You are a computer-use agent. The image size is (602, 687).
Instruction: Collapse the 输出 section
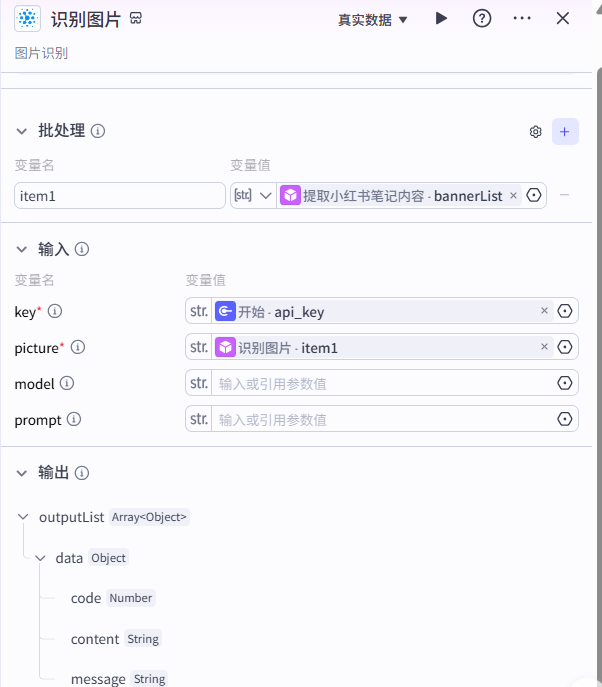pyautogui.click(x=22, y=473)
